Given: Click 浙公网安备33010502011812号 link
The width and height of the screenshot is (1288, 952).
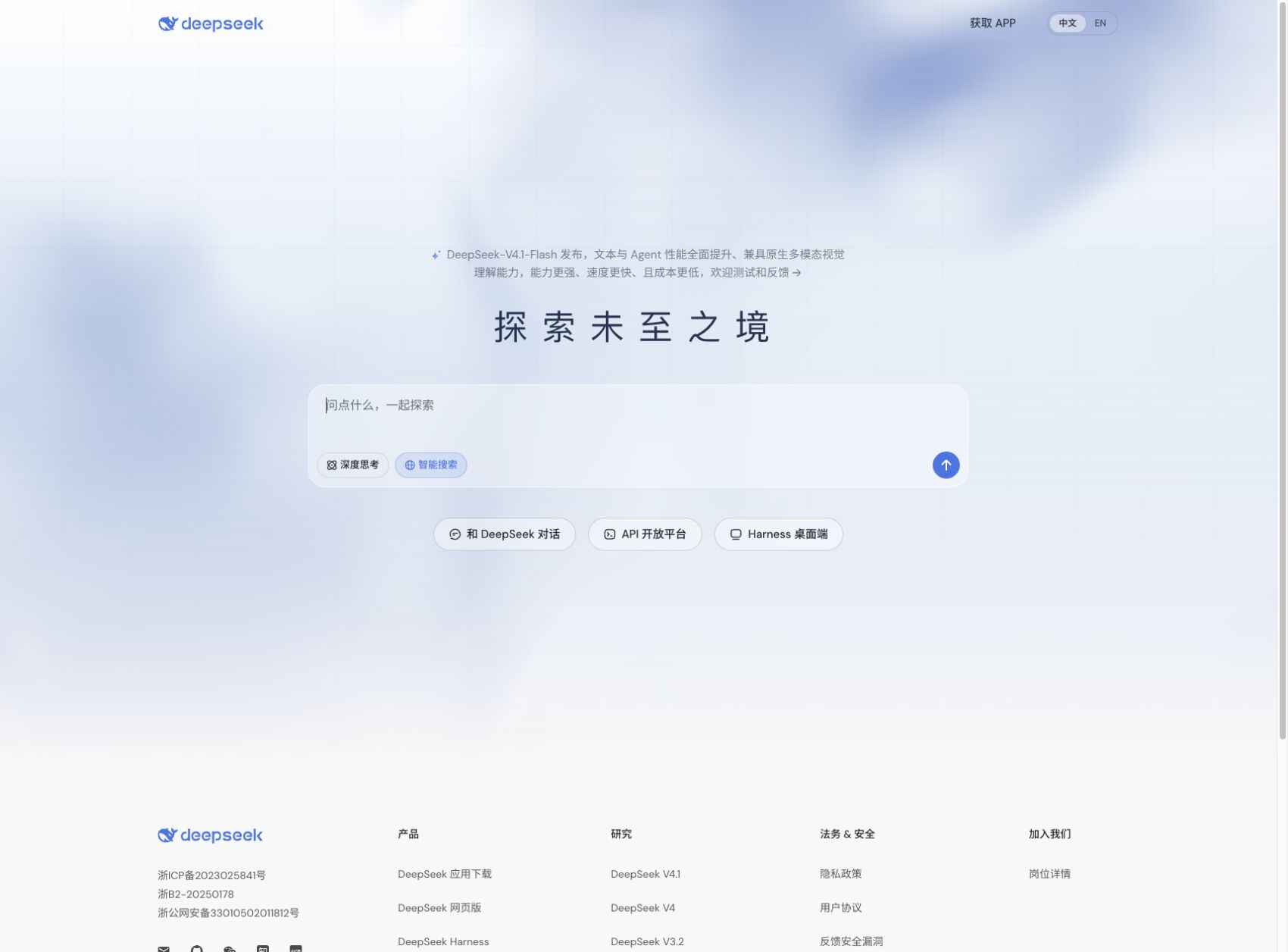Looking at the screenshot, I should click(x=228, y=913).
